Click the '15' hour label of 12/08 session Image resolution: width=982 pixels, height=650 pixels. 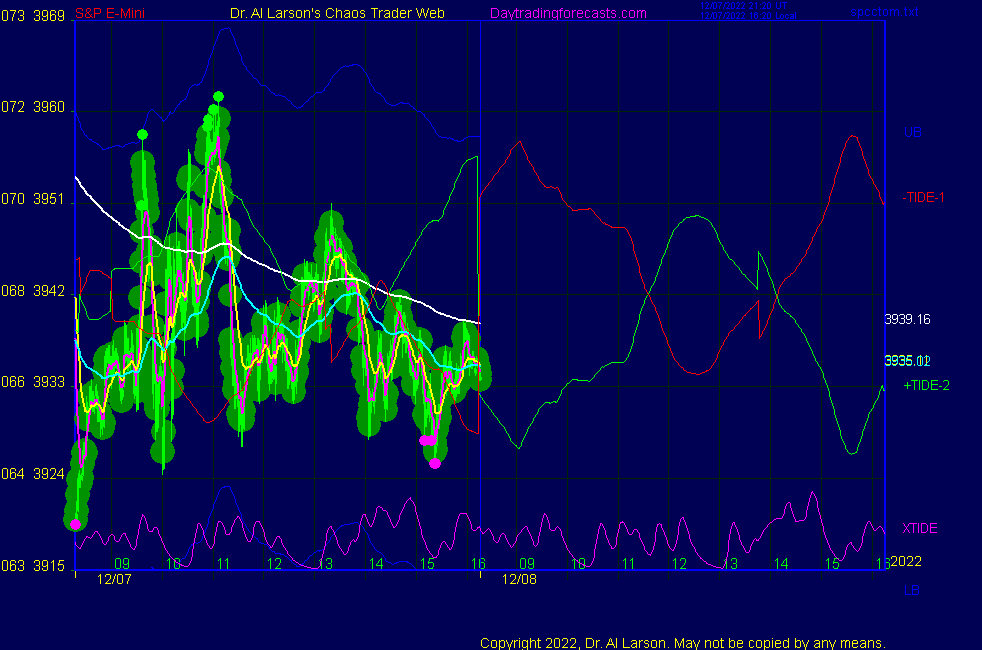[832, 564]
